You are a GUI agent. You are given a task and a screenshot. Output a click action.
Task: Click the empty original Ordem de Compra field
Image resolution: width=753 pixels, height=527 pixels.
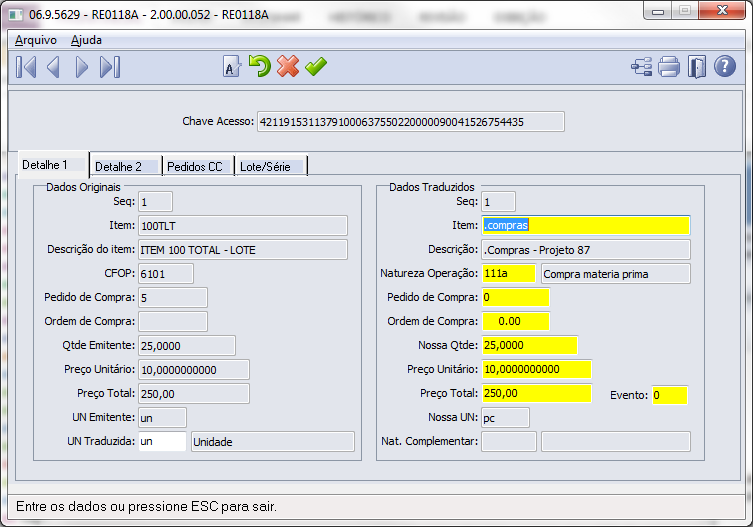click(173, 321)
